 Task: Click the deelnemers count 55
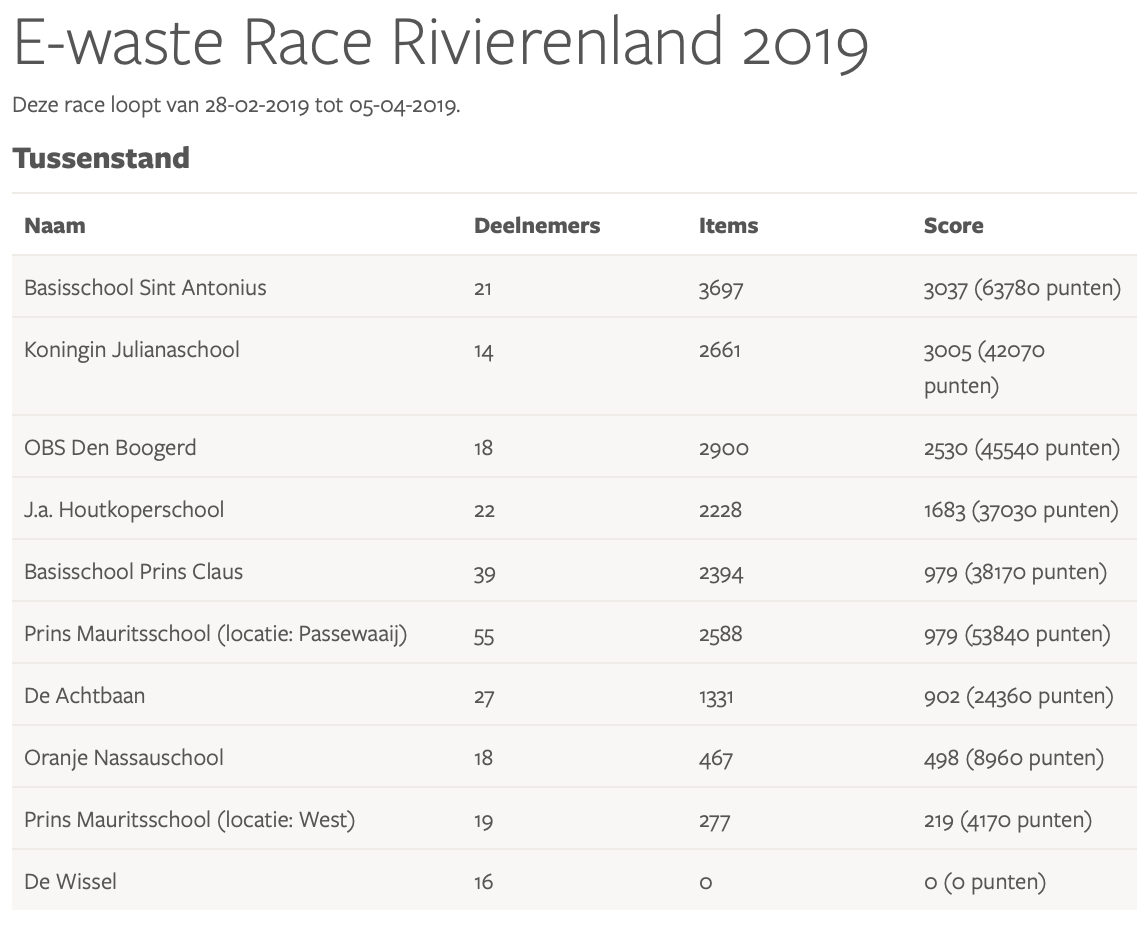tap(484, 636)
